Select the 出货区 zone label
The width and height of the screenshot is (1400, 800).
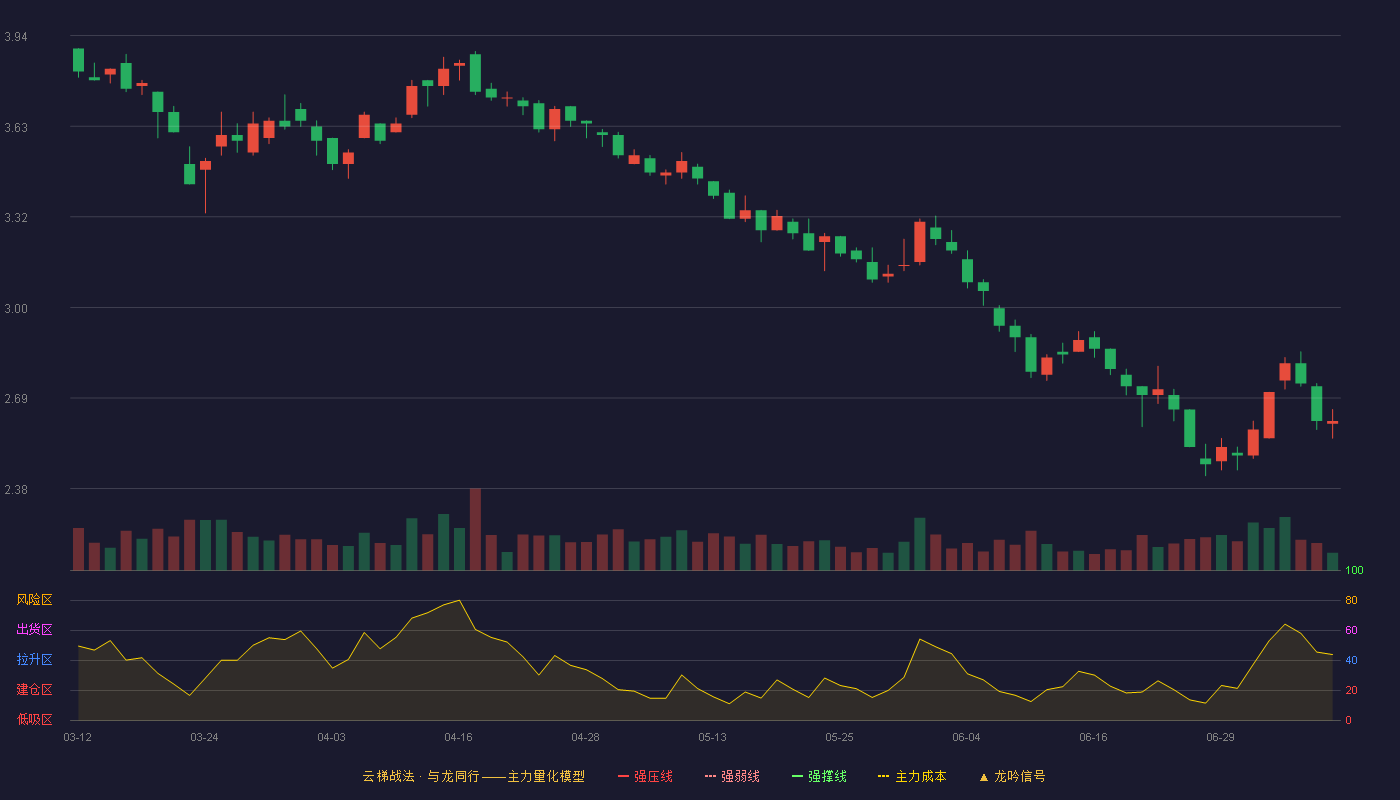(34, 630)
